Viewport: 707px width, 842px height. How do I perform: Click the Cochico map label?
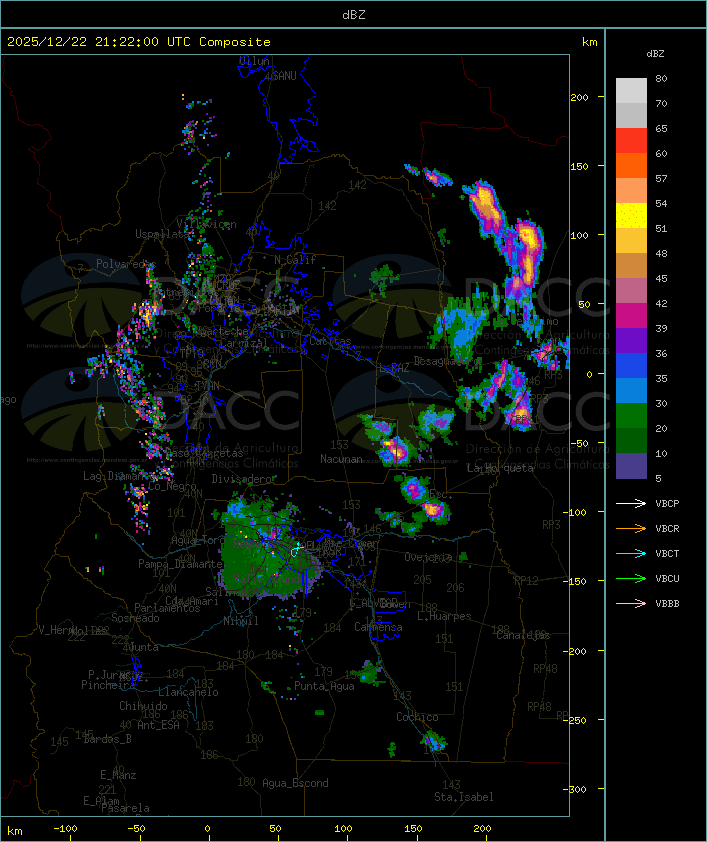tap(417, 717)
